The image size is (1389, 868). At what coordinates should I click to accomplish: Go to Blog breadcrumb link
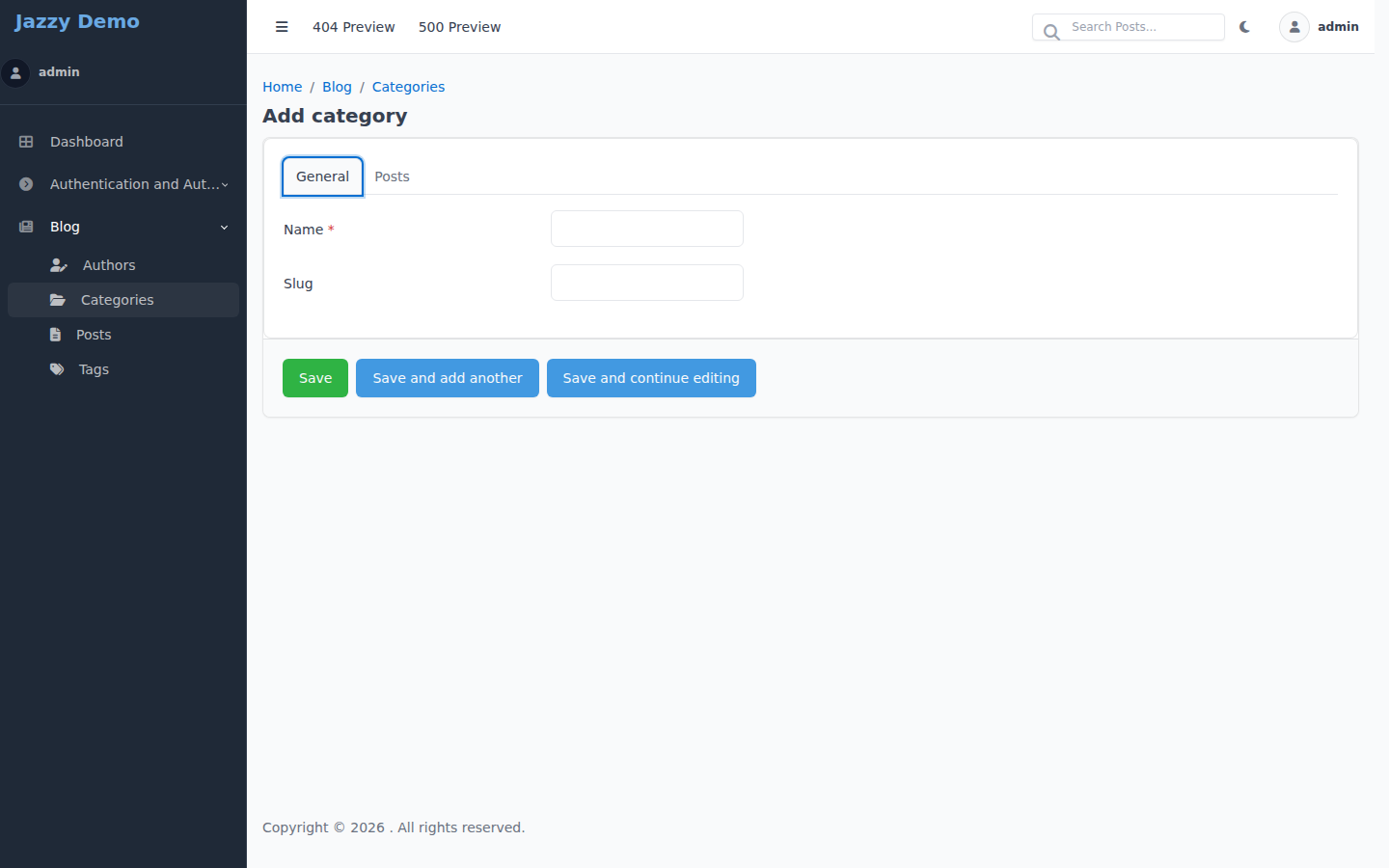(x=337, y=87)
